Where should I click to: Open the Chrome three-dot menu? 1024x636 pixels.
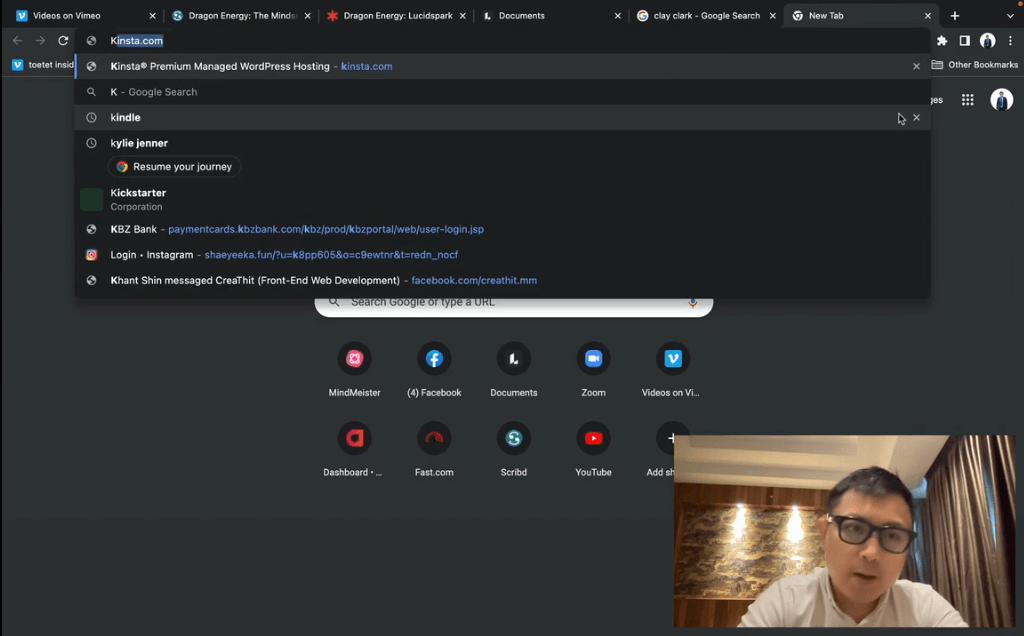(1010, 40)
